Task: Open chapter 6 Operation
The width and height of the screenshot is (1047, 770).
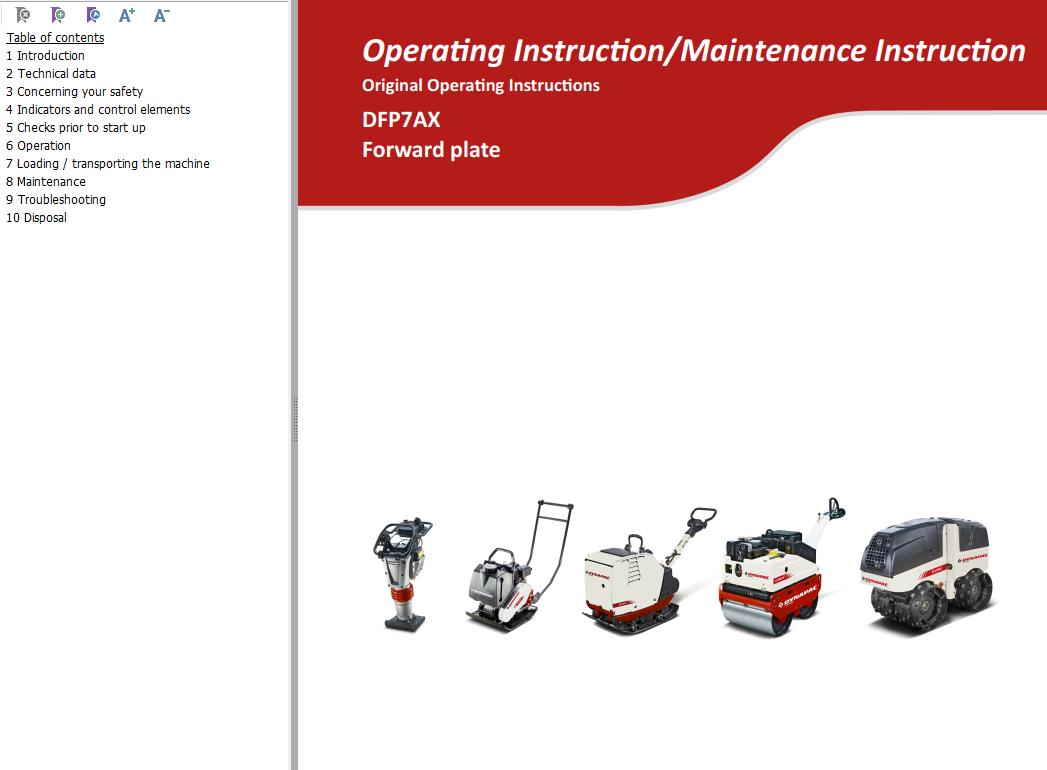Action: pyautogui.click(x=38, y=145)
